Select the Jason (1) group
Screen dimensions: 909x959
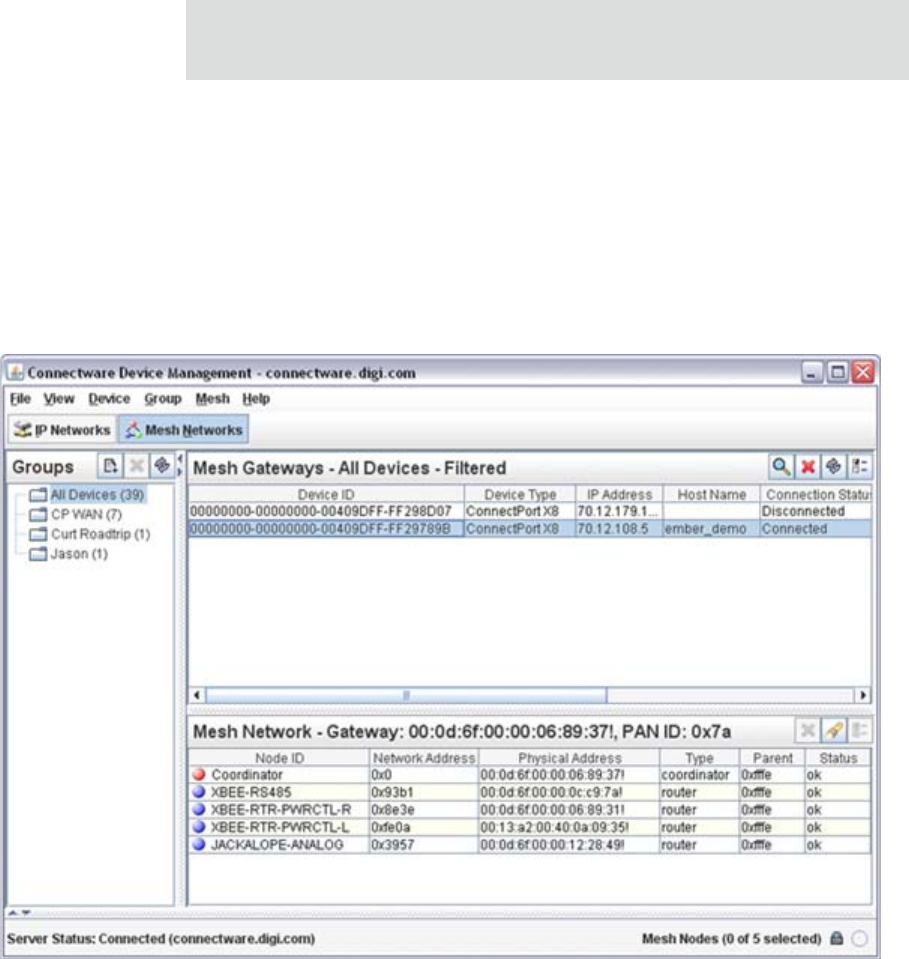tap(79, 554)
